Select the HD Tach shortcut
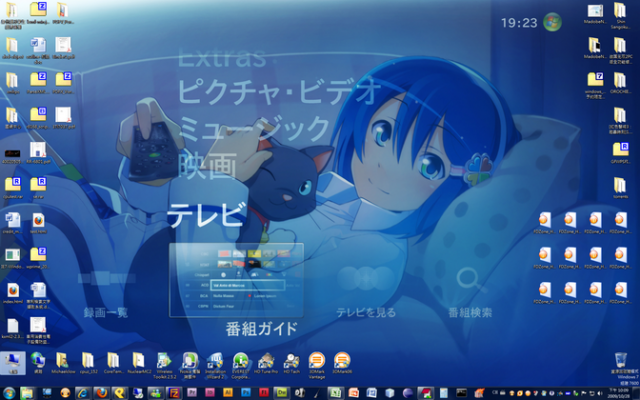The height and width of the screenshot is (400, 640). [x=291, y=363]
